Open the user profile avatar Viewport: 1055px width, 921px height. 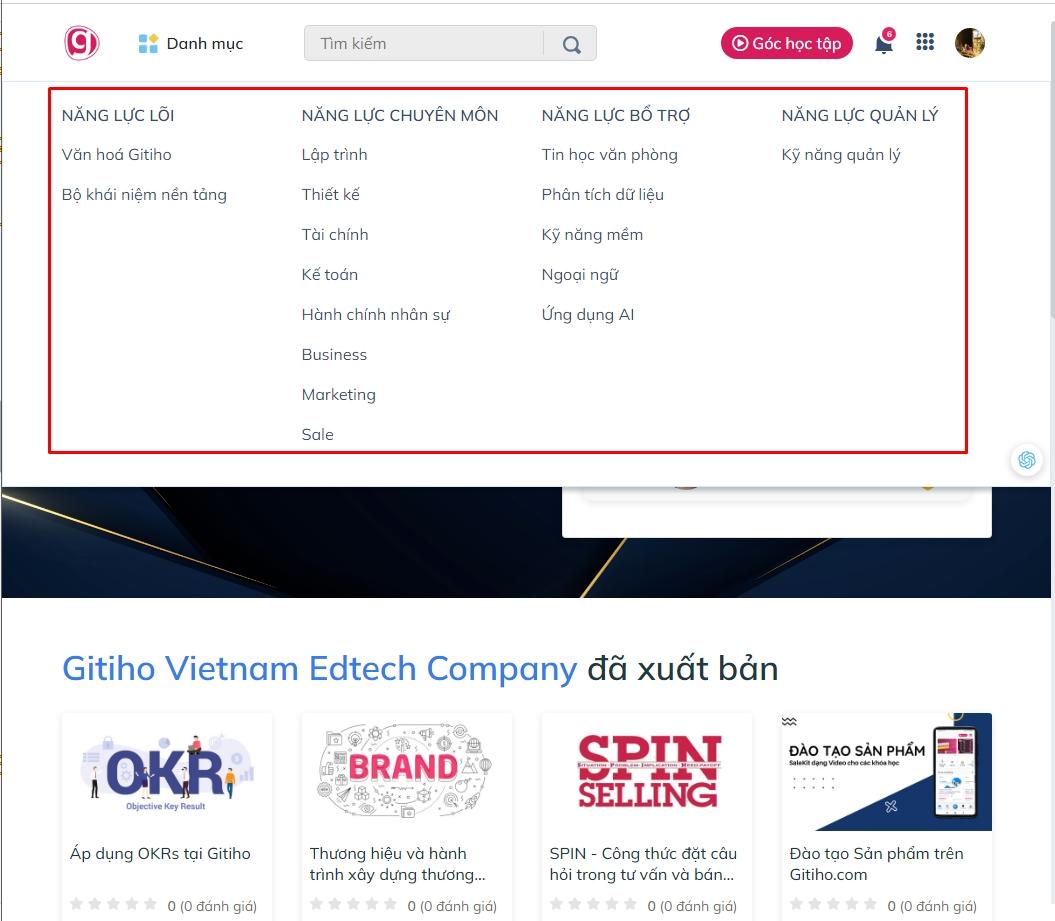pos(970,43)
